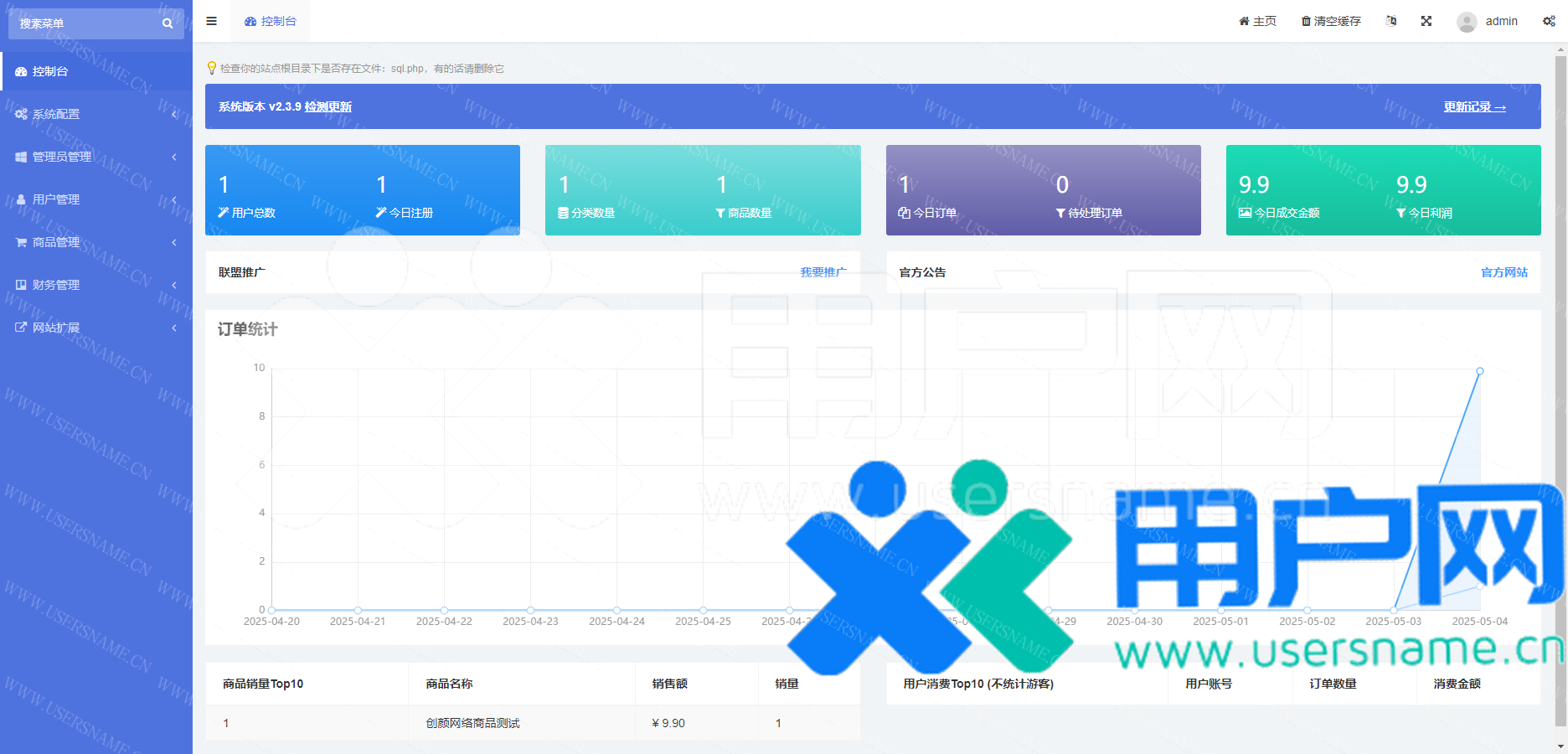Open 控制台 in the sidebar menu
This screenshot has height=754, width=1568.
tap(50, 71)
